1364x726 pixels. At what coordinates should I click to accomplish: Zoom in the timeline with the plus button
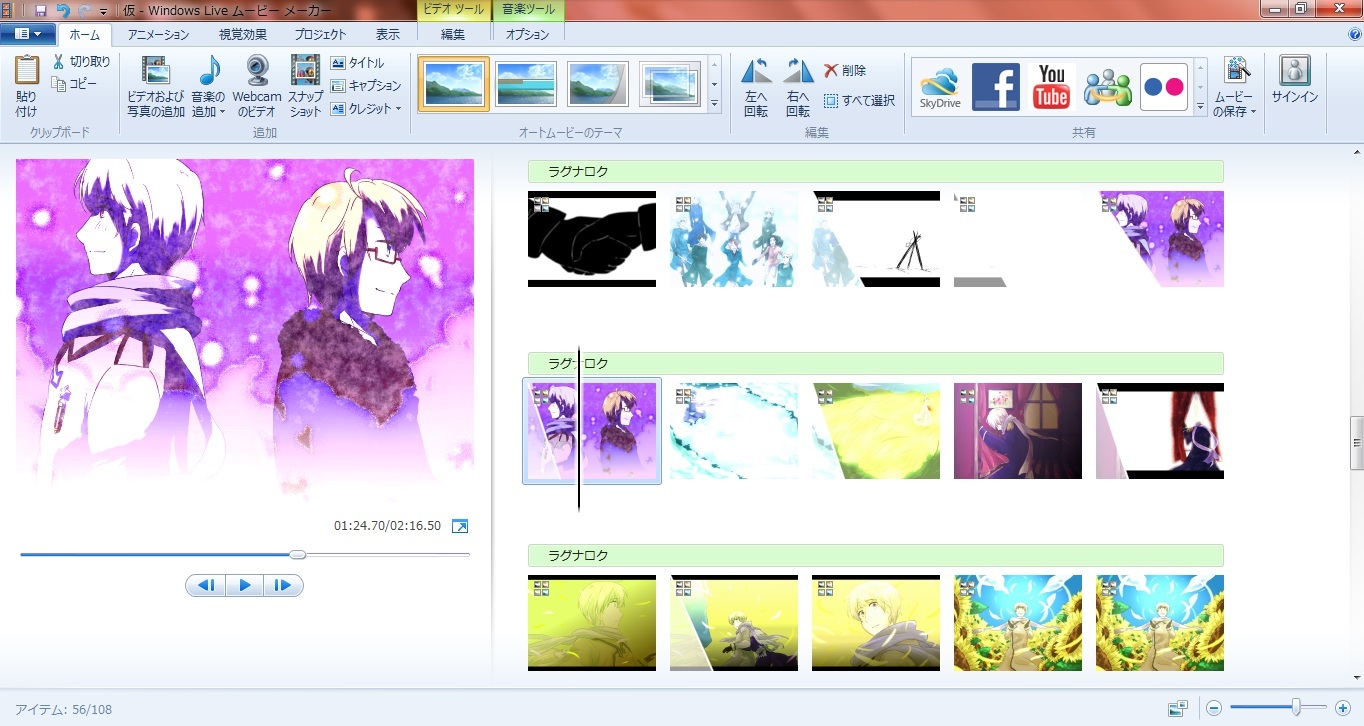(x=1343, y=708)
